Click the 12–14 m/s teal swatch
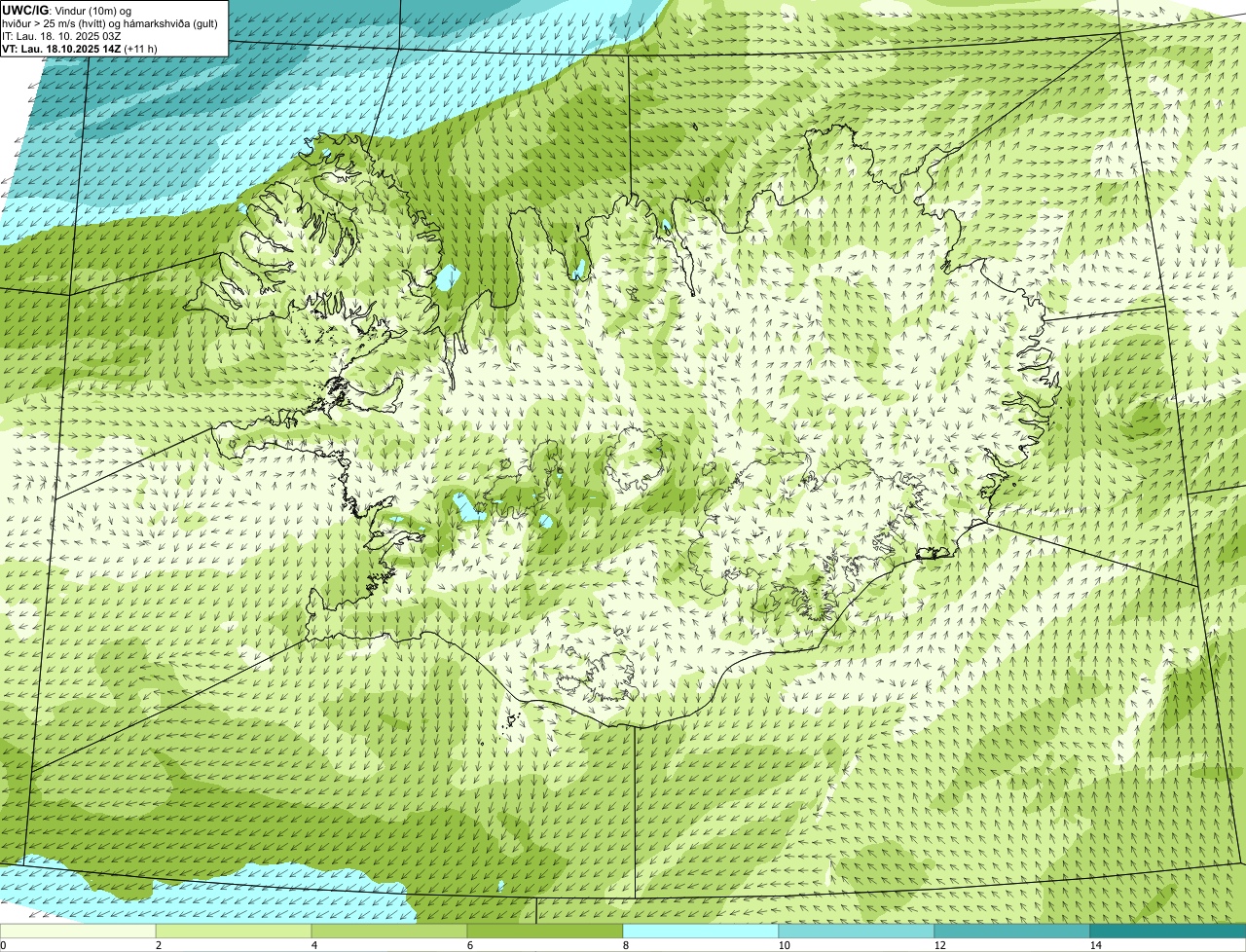Image resolution: width=1246 pixels, height=952 pixels. tap(1012, 931)
